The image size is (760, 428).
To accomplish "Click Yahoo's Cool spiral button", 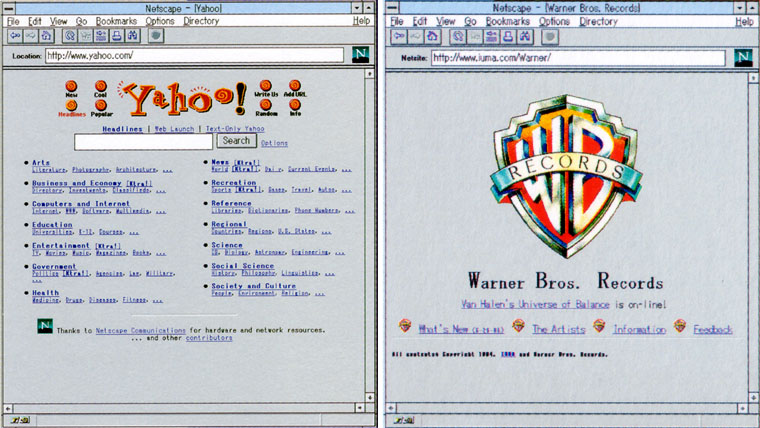I will (101, 86).
